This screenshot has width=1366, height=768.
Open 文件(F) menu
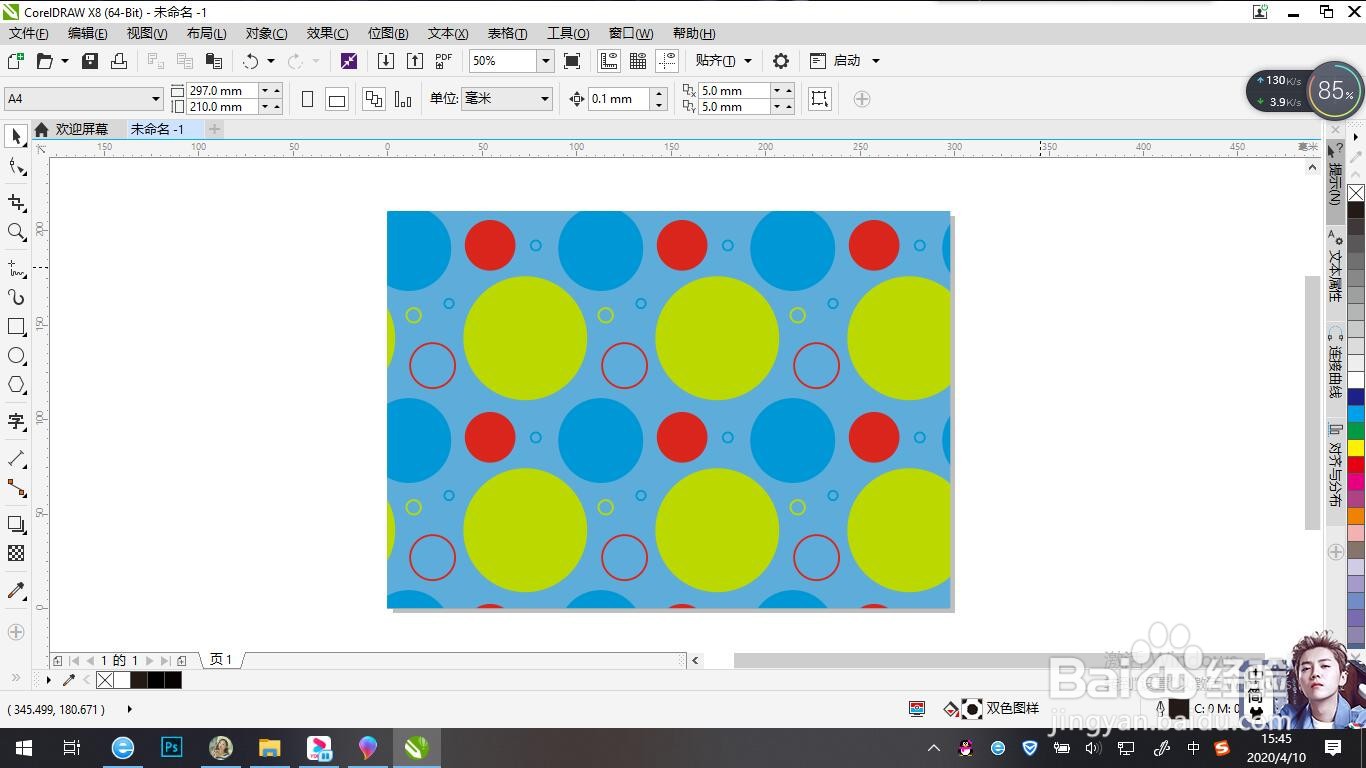coord(28,34)
